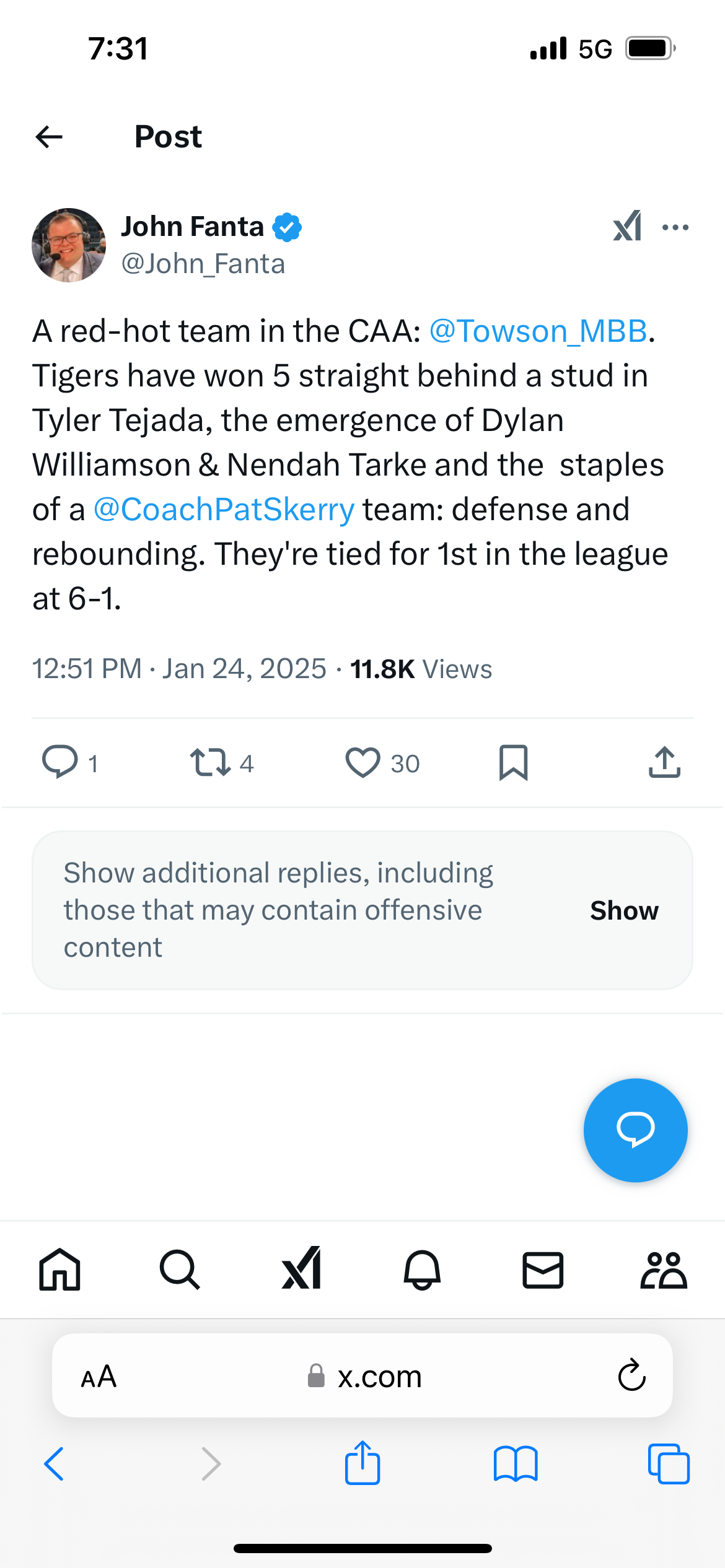Open Safari AA text size menu
Viewport: 725px width, 1568px height.
99,1377
